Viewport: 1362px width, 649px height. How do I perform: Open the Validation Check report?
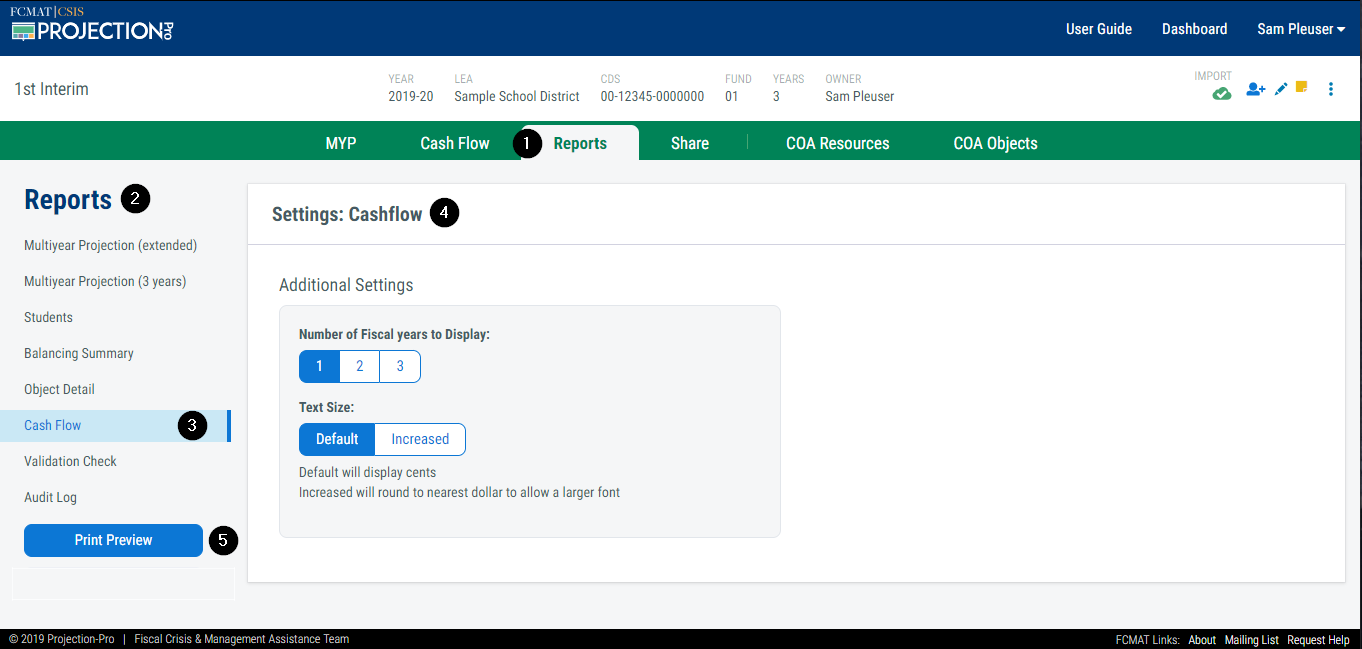pyautogui.click(x=70, y=461)
